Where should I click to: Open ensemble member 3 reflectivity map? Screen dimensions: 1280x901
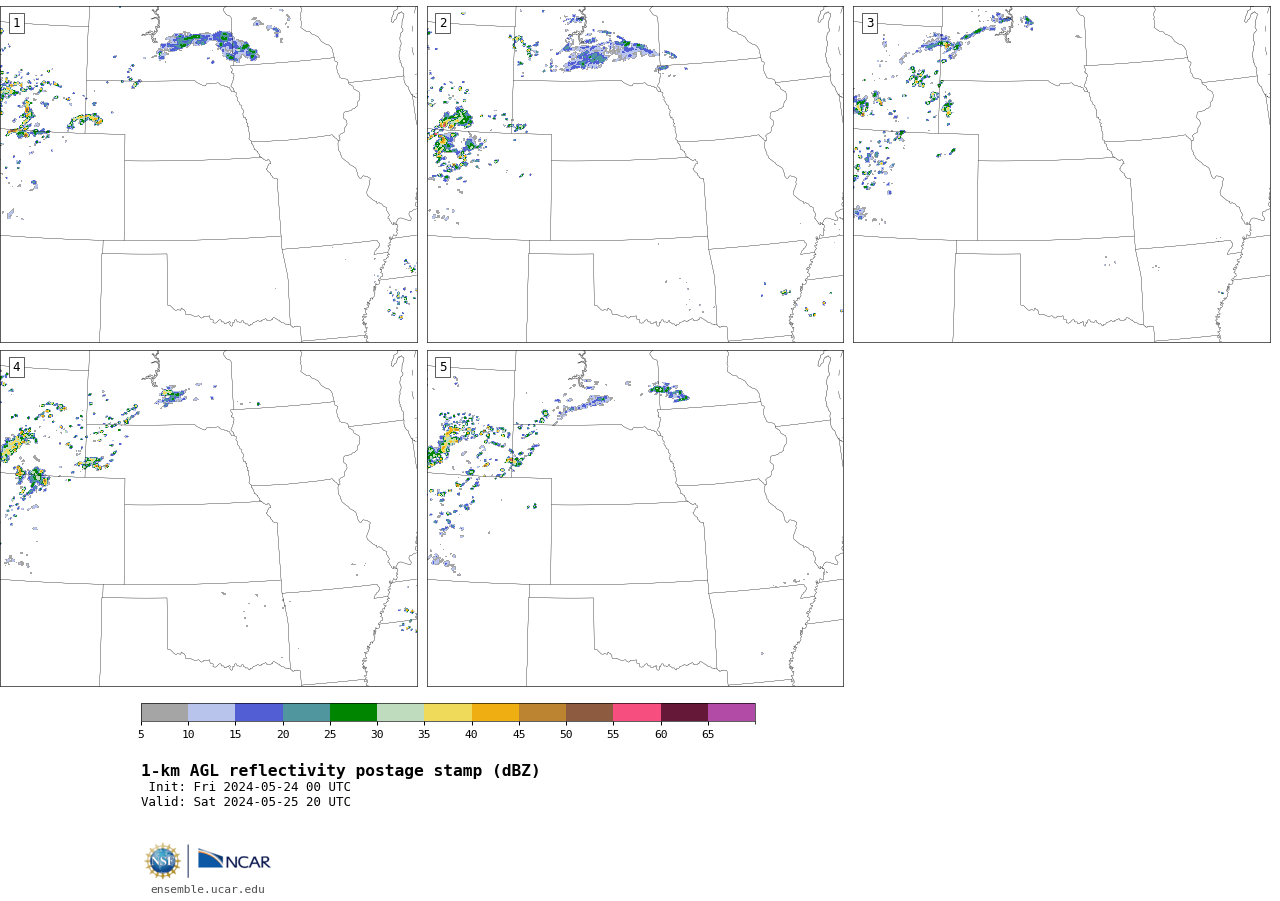(1061, 174)
